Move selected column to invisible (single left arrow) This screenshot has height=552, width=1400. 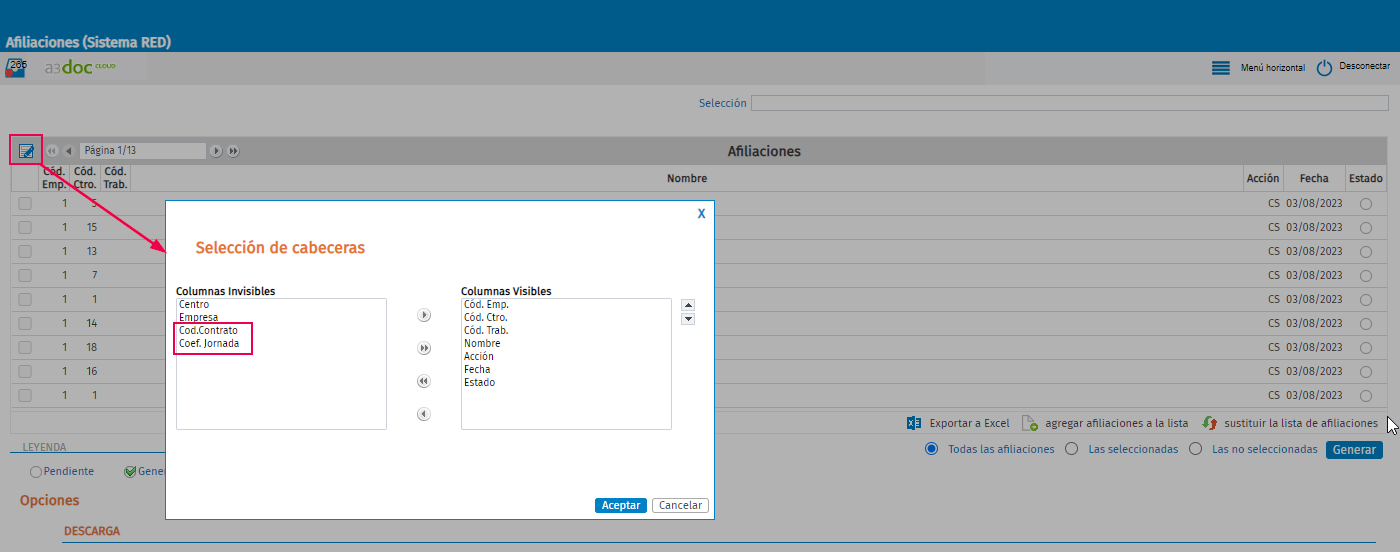[424, 414]
